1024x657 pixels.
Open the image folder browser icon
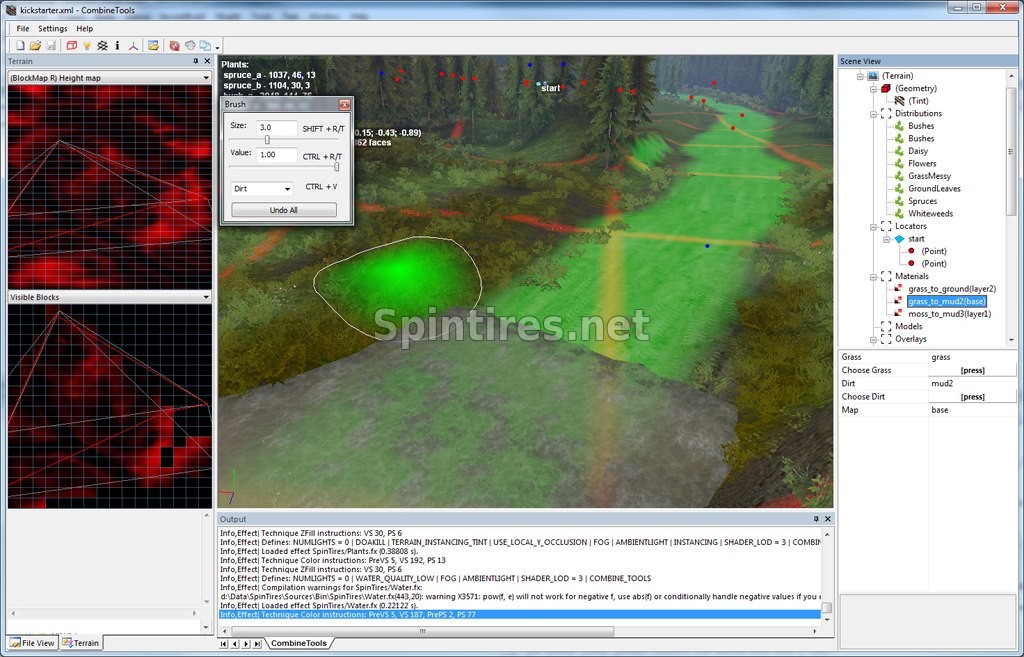[153, 46]
